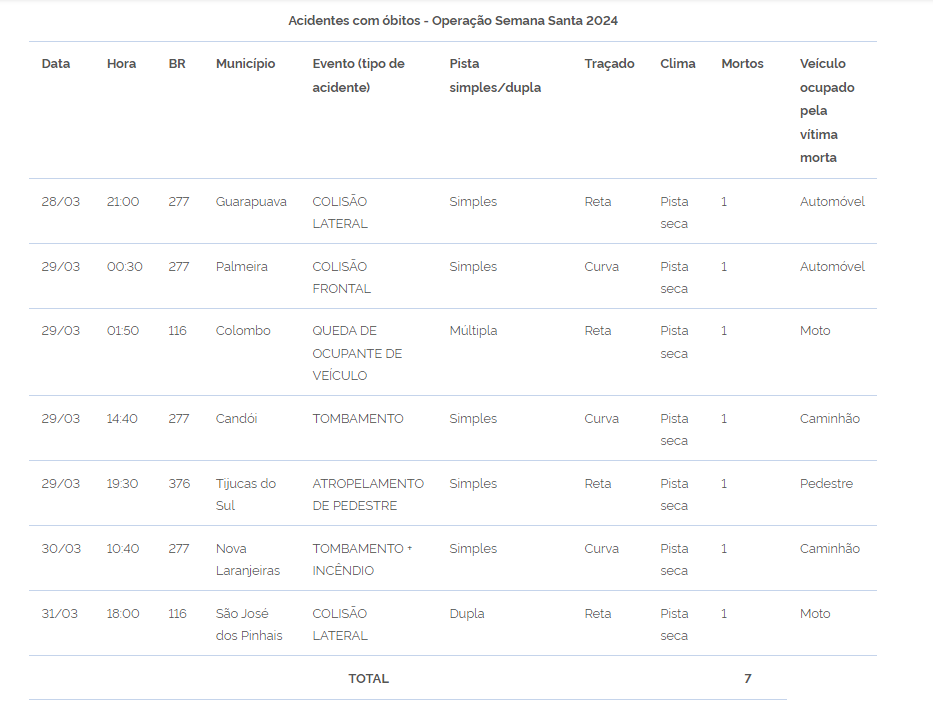Select the 'Evento (tipo de acidente)' header
This screenshot has width=933, height=715.
[x=358, y=75]
